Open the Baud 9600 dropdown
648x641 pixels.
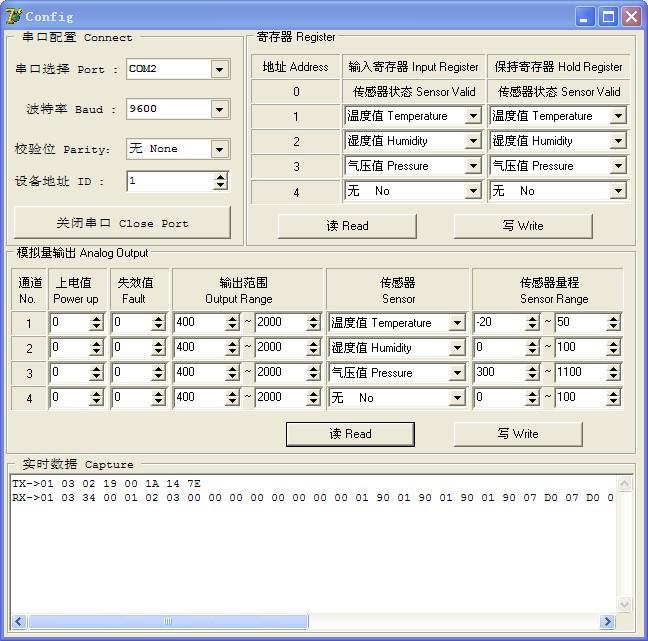click(219, 109)
